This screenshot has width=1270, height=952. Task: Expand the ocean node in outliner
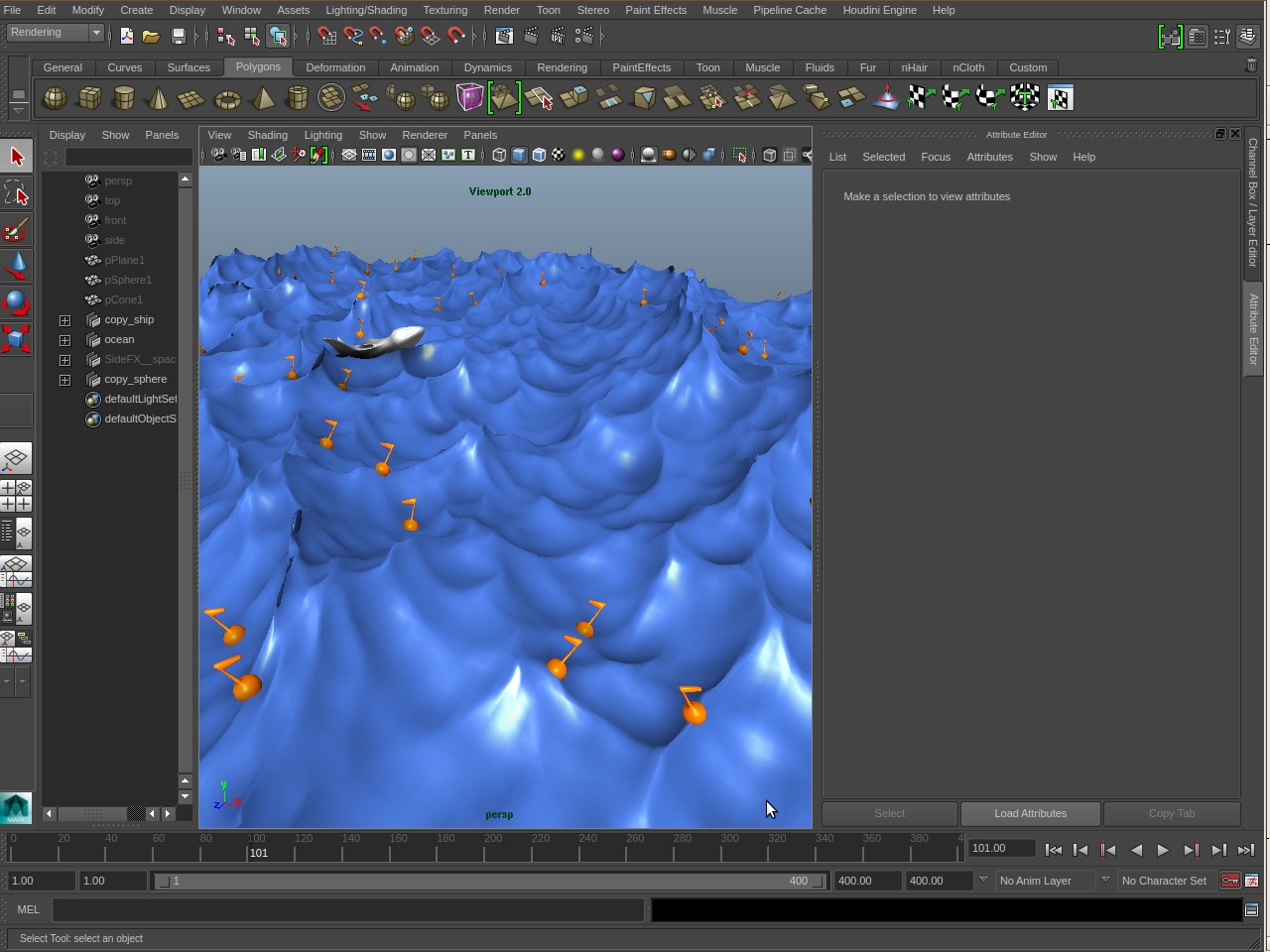(x=64, y=340)
